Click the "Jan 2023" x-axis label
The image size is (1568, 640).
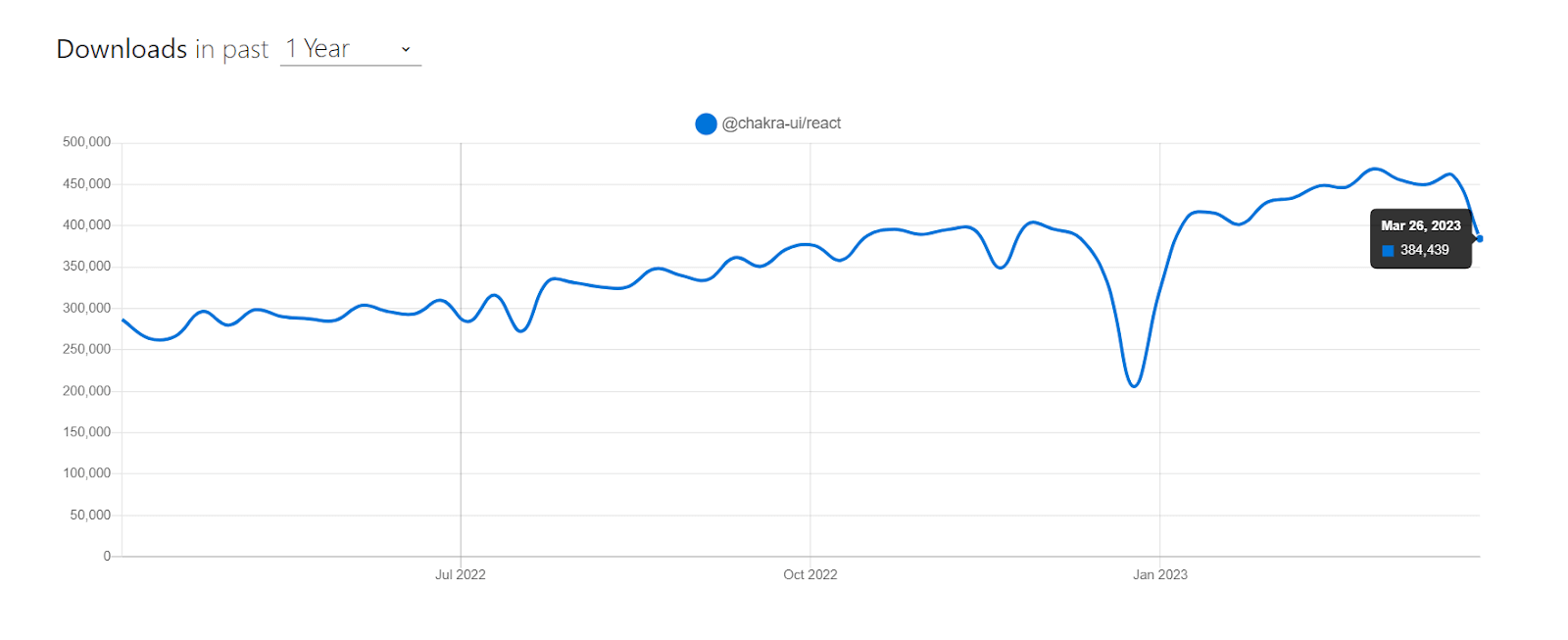tap(1160, 574)
